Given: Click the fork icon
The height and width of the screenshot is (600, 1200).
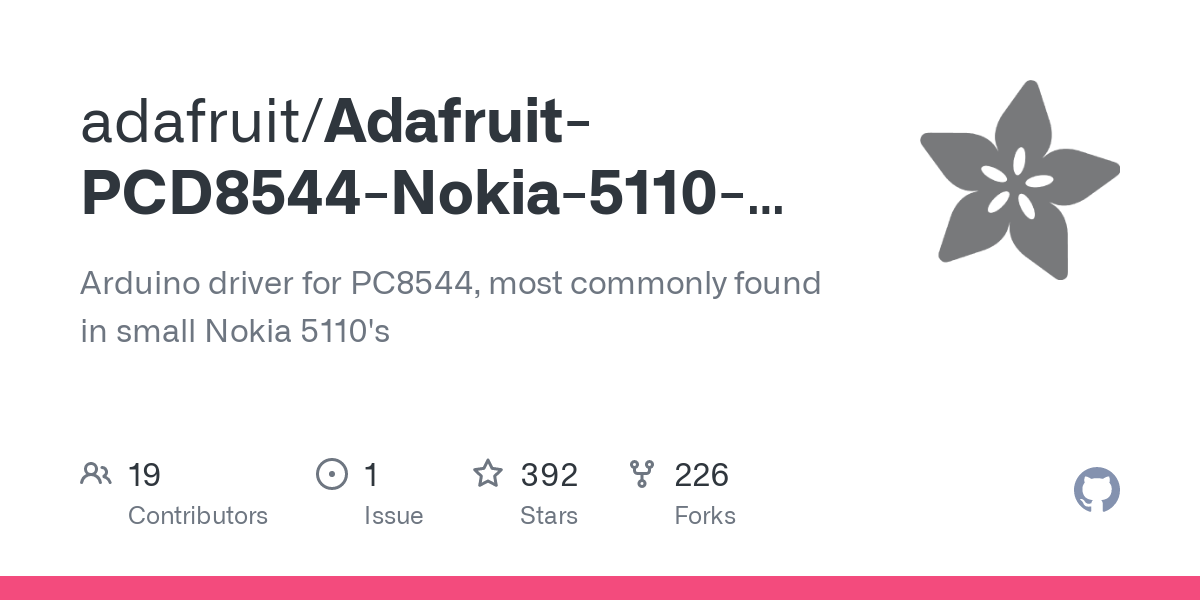Looking at the screenshot, I should [x=641, y=474].
